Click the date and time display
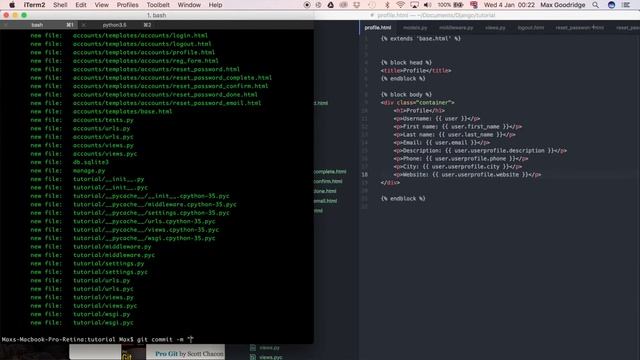 coord(509,5)
